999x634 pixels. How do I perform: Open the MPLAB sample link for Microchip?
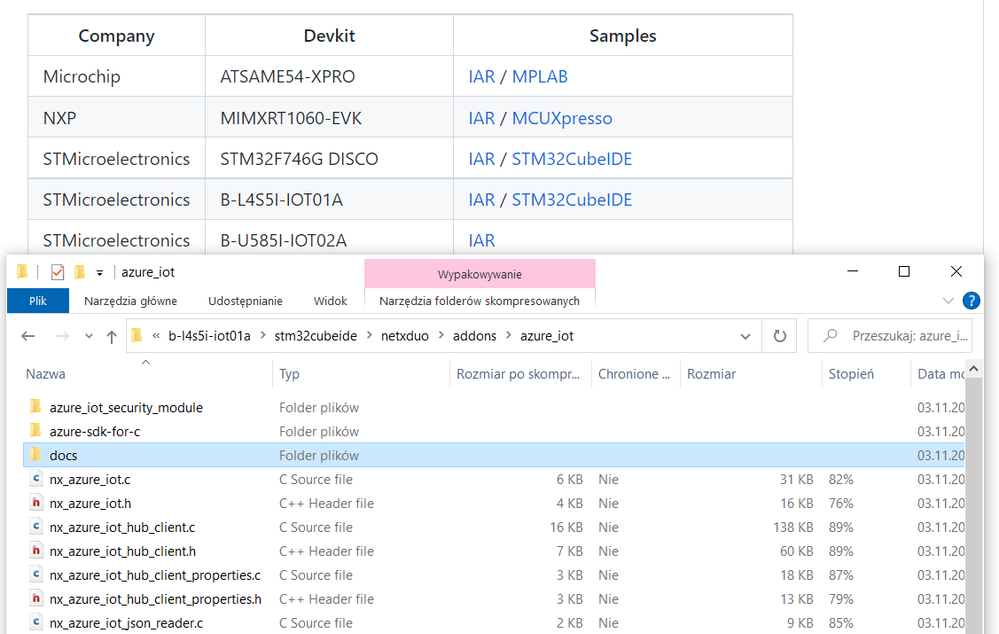pos(540,76)
